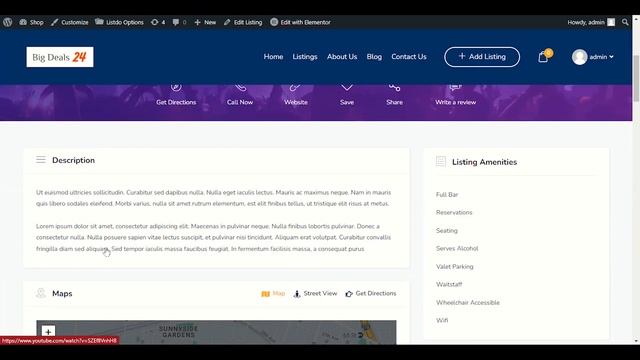Click the Description heading text
Screen dimensions: 640x360
click(73, 160)
